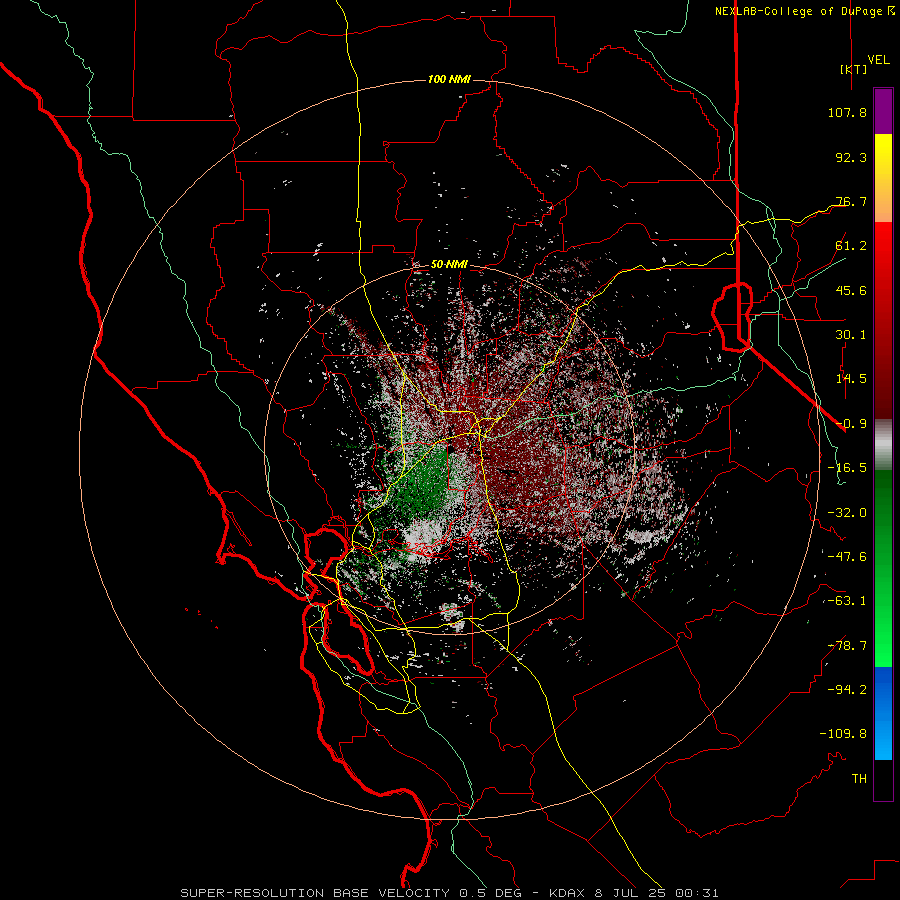Click the NEXLAB-College of DuPage title text
Image resolution: width=900 pixels, height=900 pixels.
click(x=799, y=11)
